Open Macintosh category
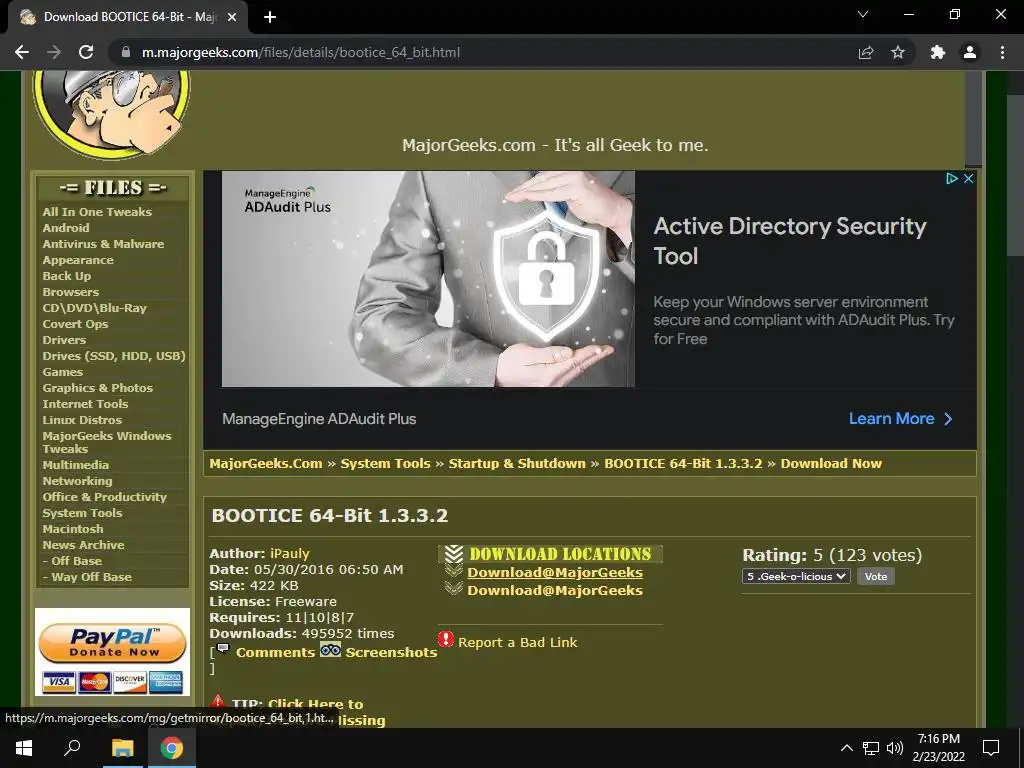 (72, 529)
